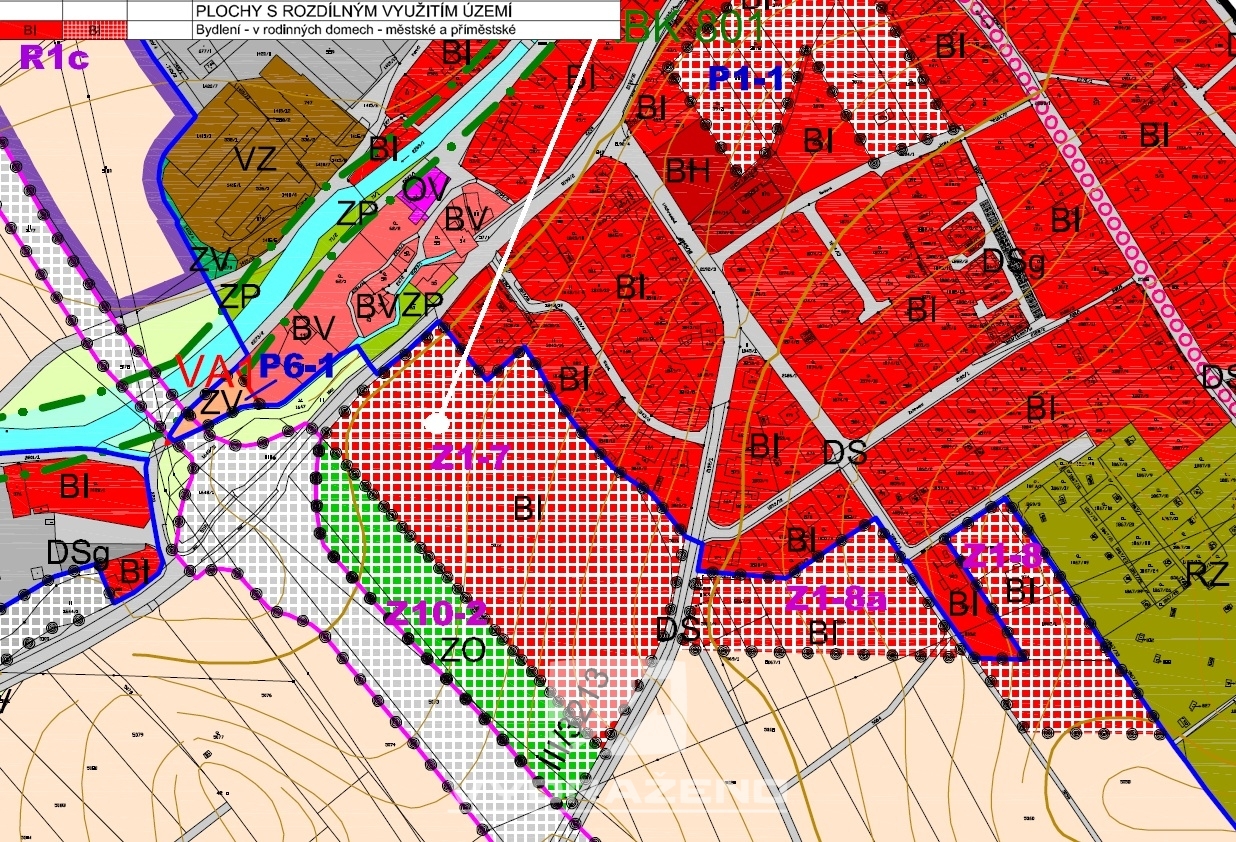
Task: Select the olive RZ area label
Action: tap(1207, 573)
